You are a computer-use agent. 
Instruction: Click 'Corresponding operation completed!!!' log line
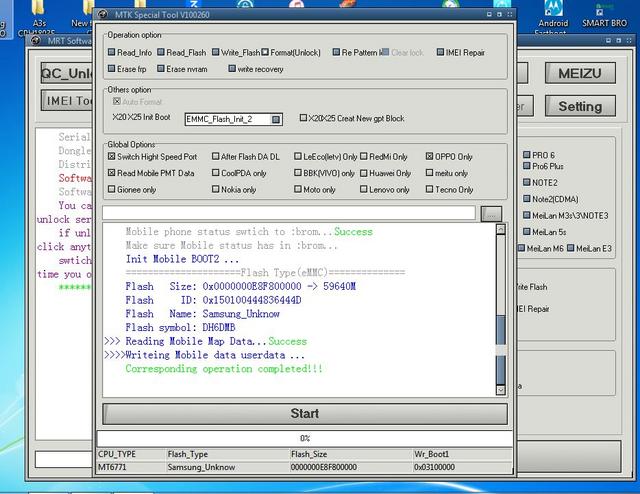point(224,369)
